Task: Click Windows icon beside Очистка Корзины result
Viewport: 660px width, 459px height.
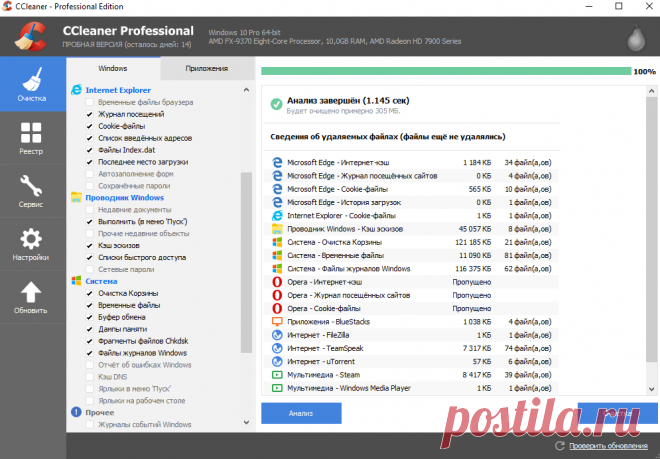Action: pyautogui.click(x=277, y=242)
